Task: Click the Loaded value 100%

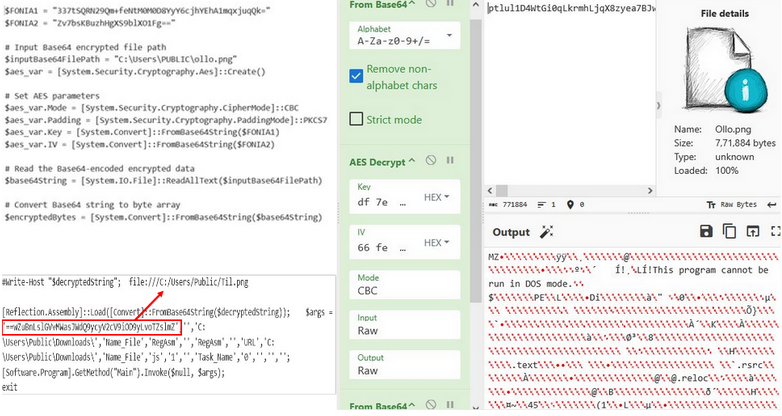Action: 727,171
